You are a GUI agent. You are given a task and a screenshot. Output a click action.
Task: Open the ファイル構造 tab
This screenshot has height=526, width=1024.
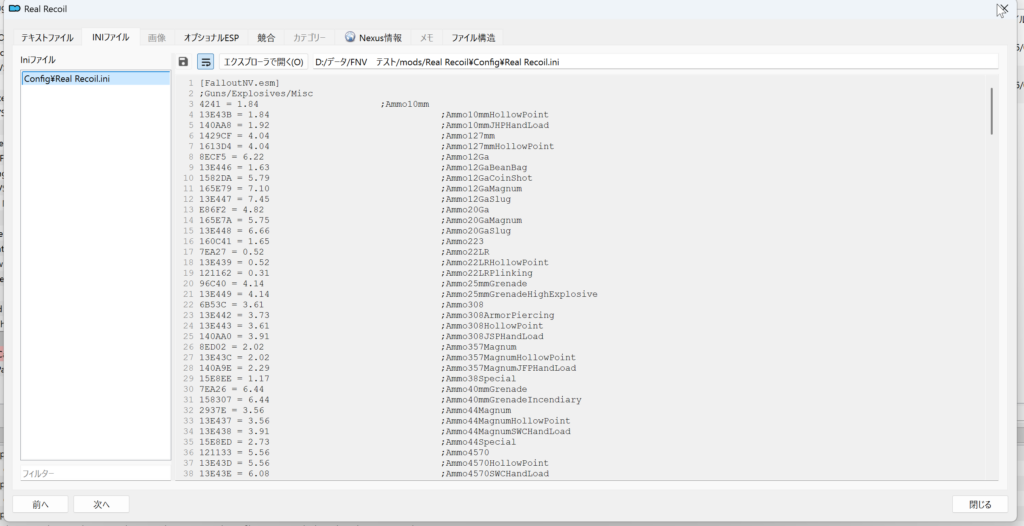pos(473,38)
